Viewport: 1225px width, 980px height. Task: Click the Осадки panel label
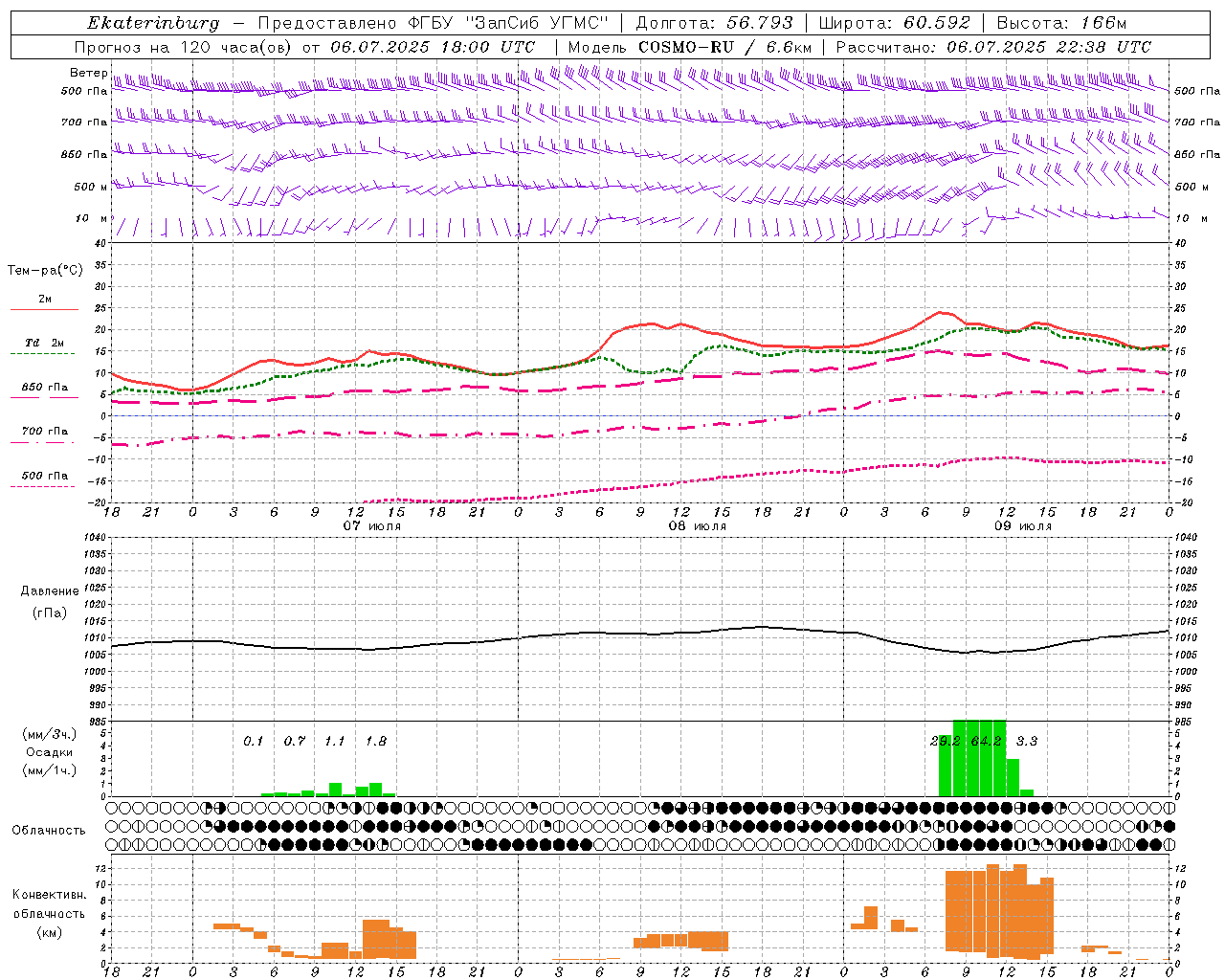[49, 752]
